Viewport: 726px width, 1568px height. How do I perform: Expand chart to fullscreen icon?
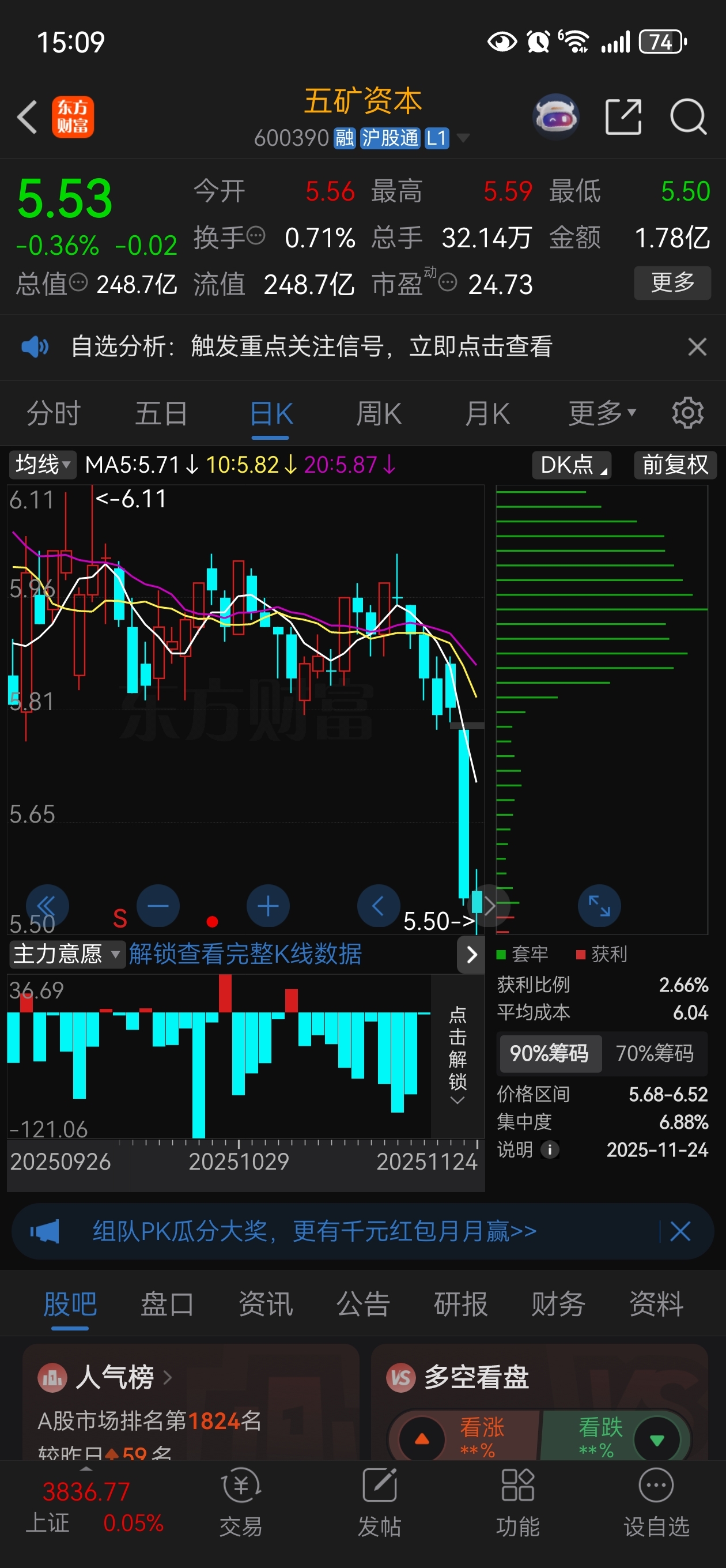pyautogui.click(x=599, y=906)
